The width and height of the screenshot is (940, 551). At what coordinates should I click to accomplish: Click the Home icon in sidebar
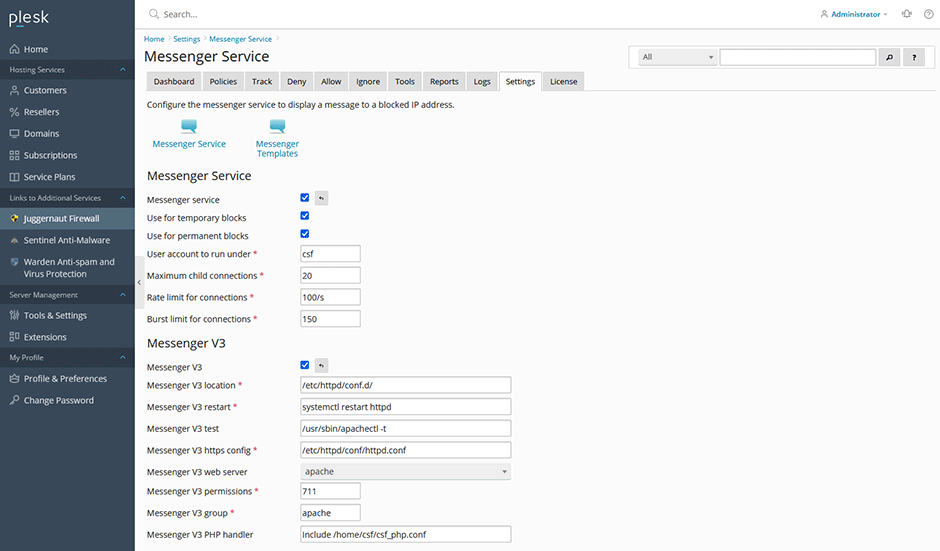14,49
